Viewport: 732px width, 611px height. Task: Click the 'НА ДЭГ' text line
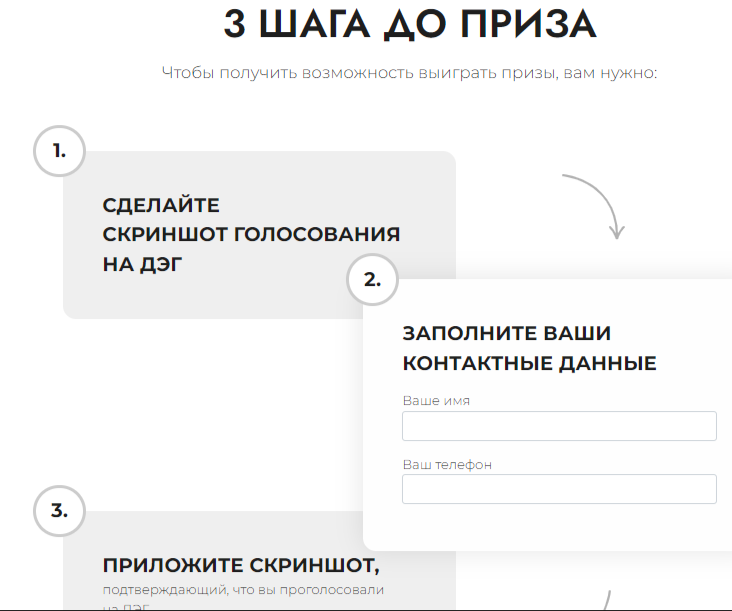pyautogui.click(x=142, y=264)
